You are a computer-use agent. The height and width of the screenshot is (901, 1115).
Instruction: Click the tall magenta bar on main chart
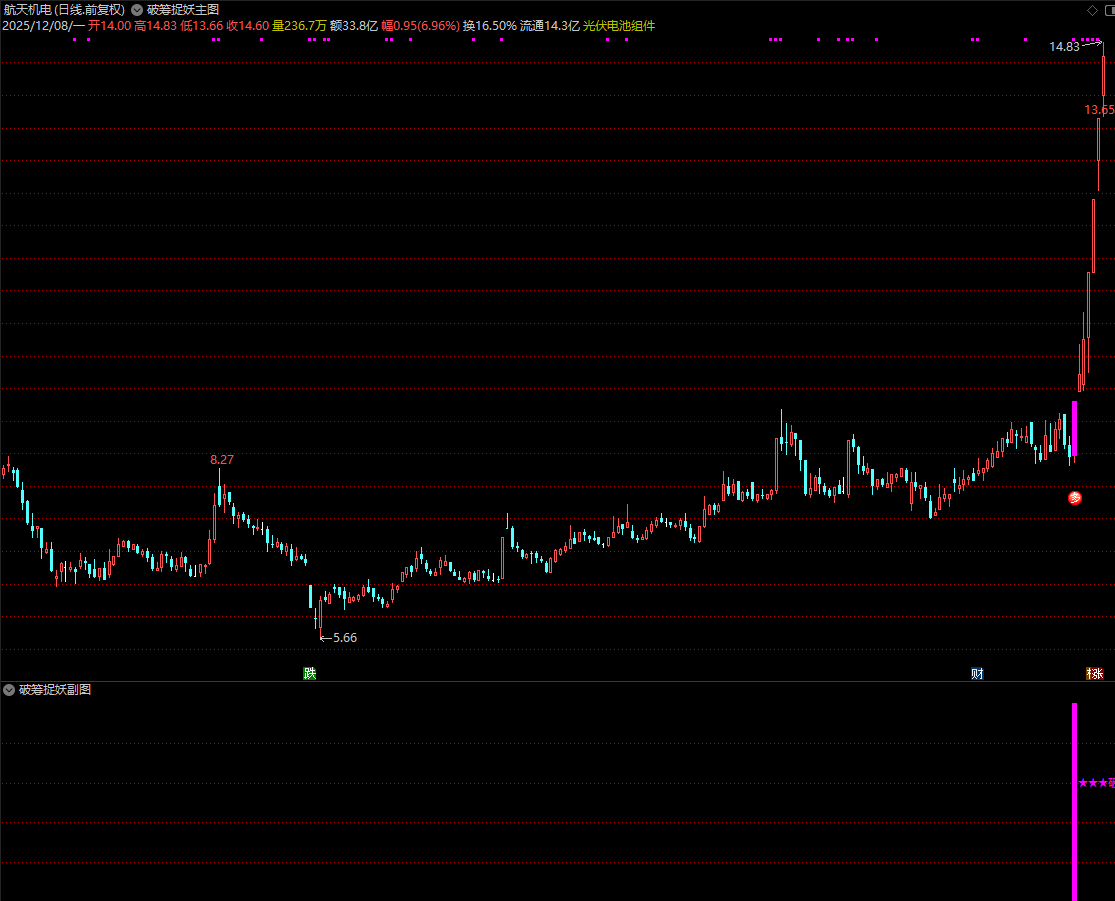(1075, 428)
